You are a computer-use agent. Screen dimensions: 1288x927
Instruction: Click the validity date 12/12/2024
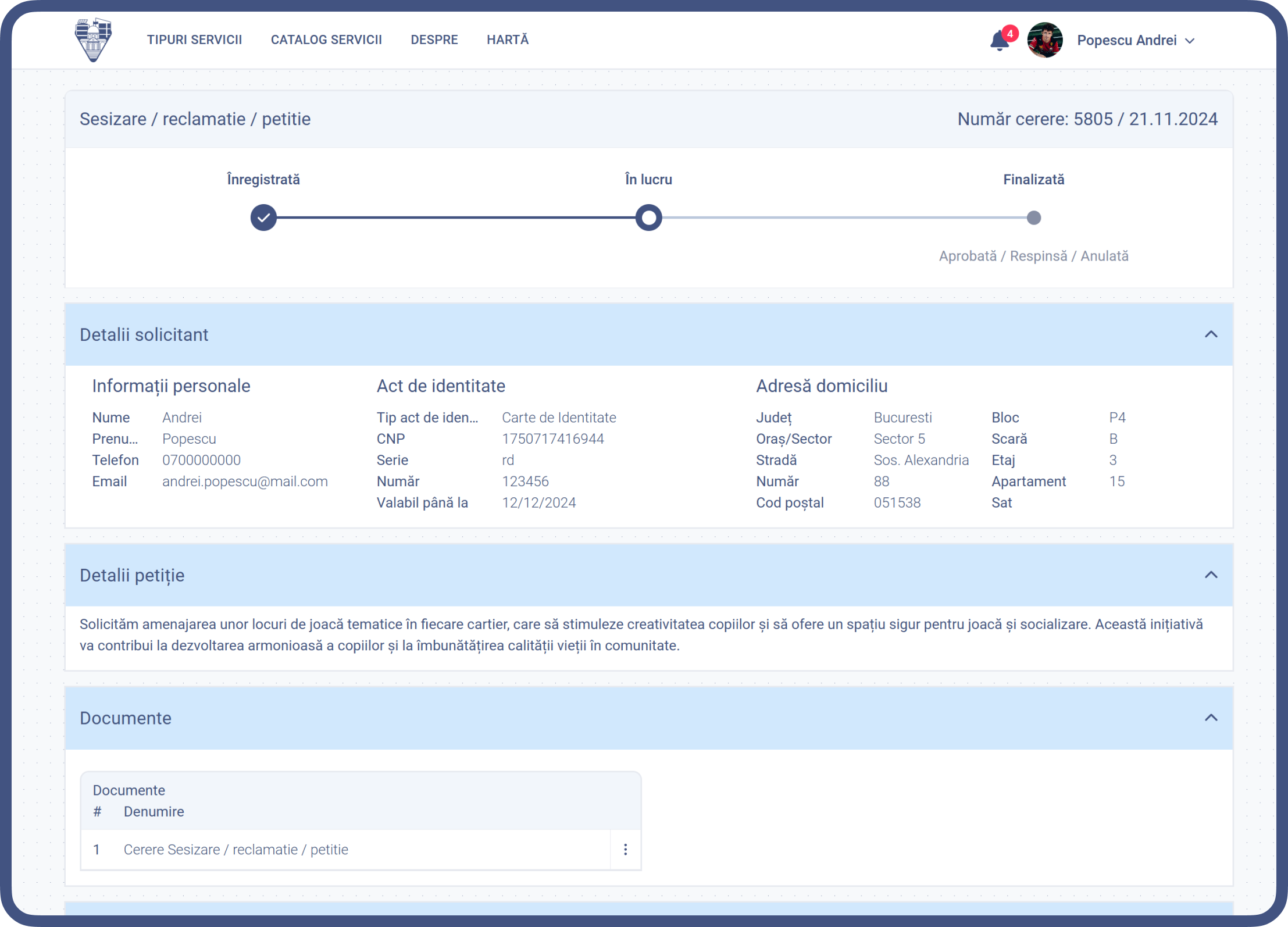pyautogui.click(x=539, y=502)
